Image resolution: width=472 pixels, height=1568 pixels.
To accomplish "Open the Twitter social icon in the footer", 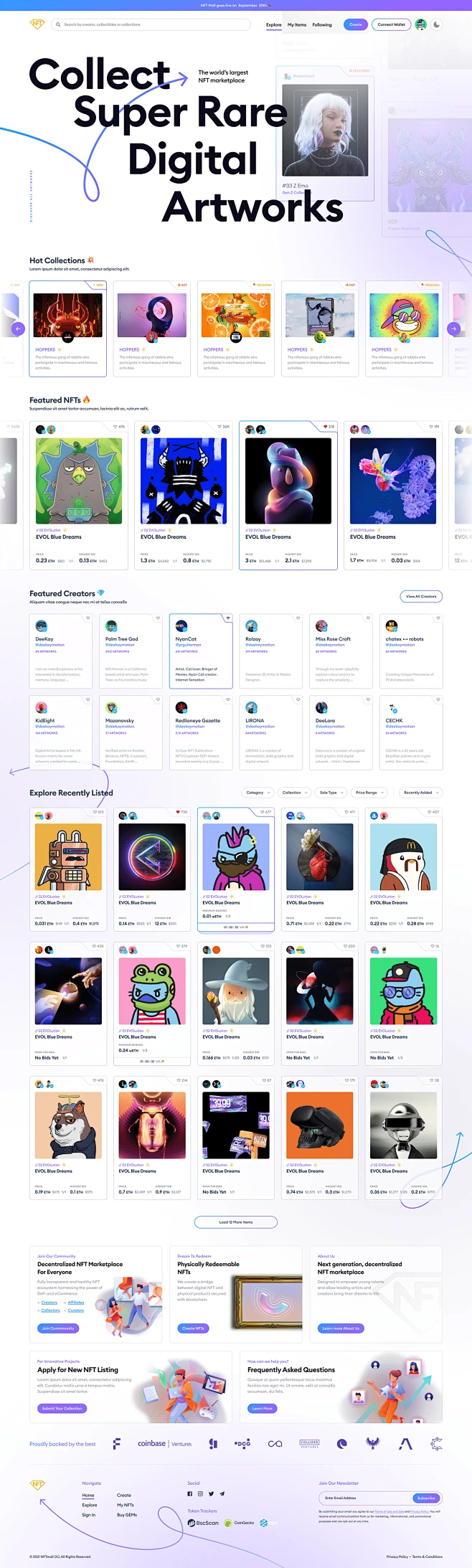I will tap(212, 1493).
